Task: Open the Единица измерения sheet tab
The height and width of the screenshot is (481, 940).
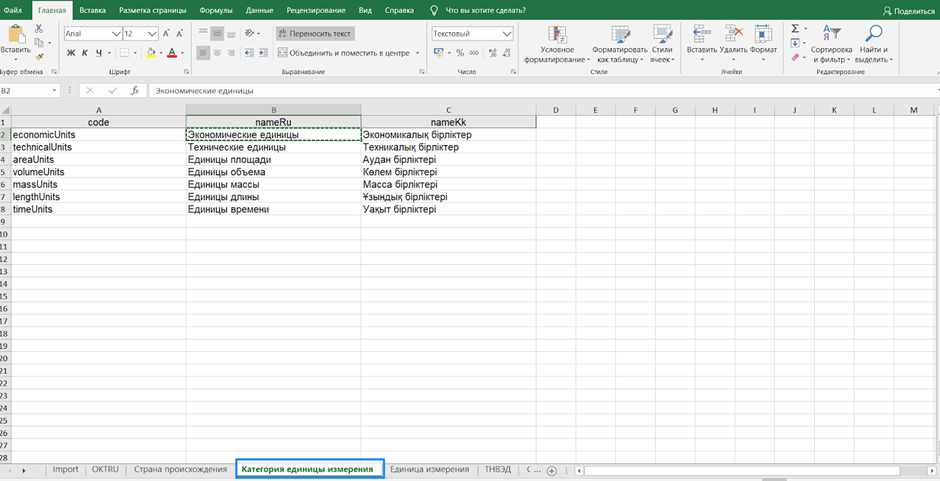Action: (429, 469)
